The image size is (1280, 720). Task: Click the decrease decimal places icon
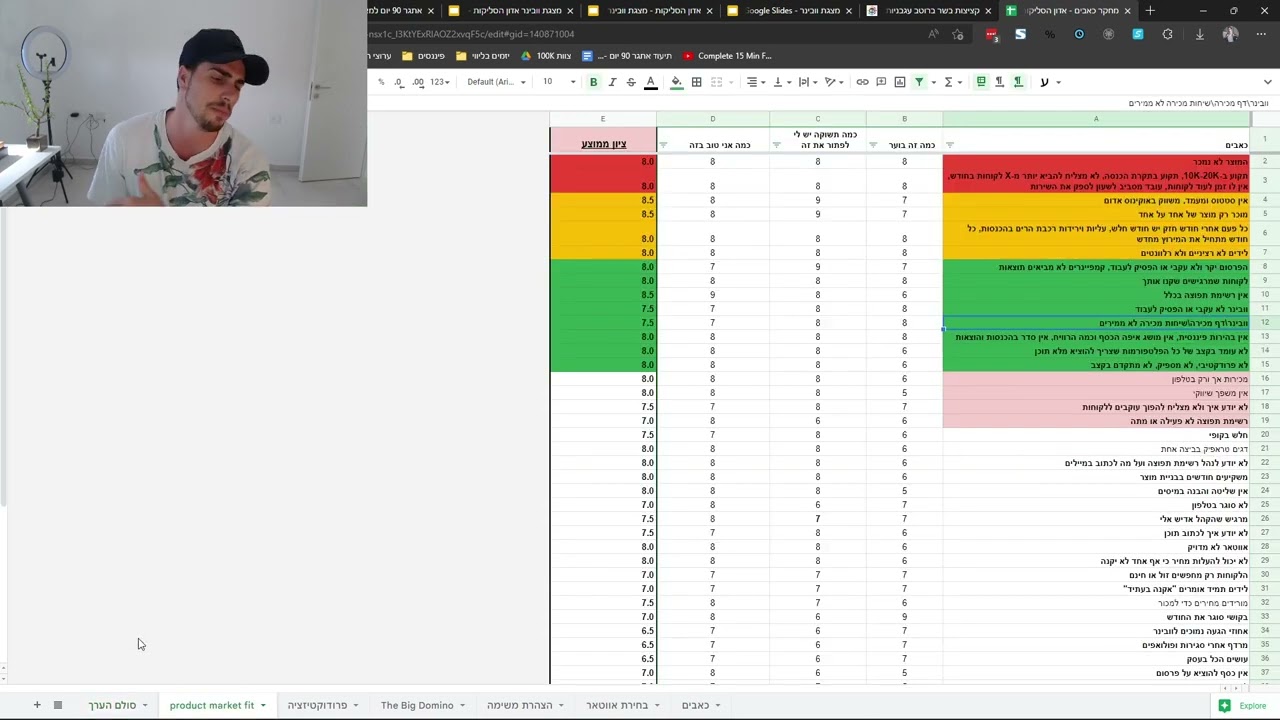[x=399, y=82]
